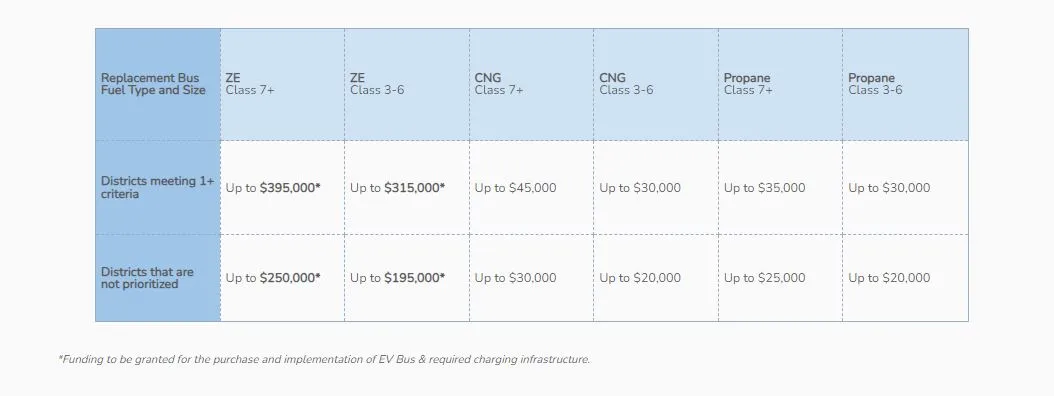The height and width of the screenshot is (396, 1054).
Task: Click the Up to $195,000* cell
Action: pyautogui.click(x=407, y=278)
